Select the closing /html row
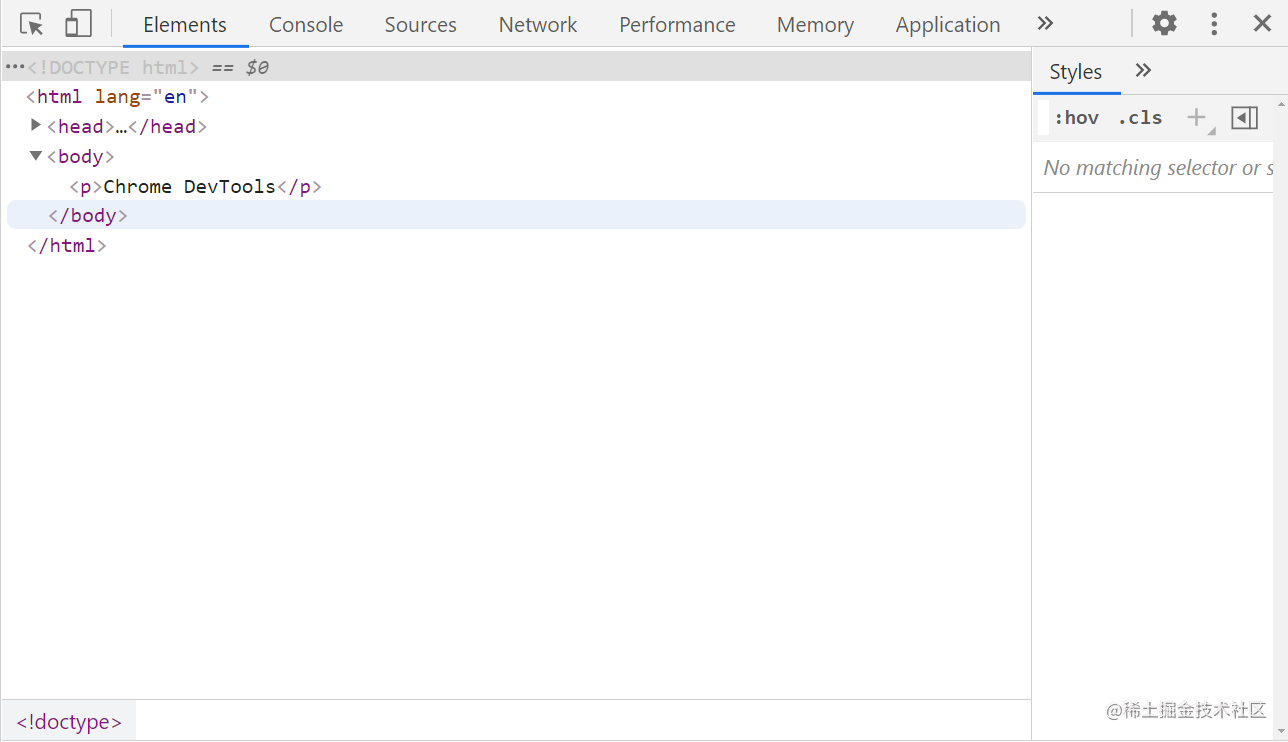This screenshot has width=1288, height=742. [67, 245]
